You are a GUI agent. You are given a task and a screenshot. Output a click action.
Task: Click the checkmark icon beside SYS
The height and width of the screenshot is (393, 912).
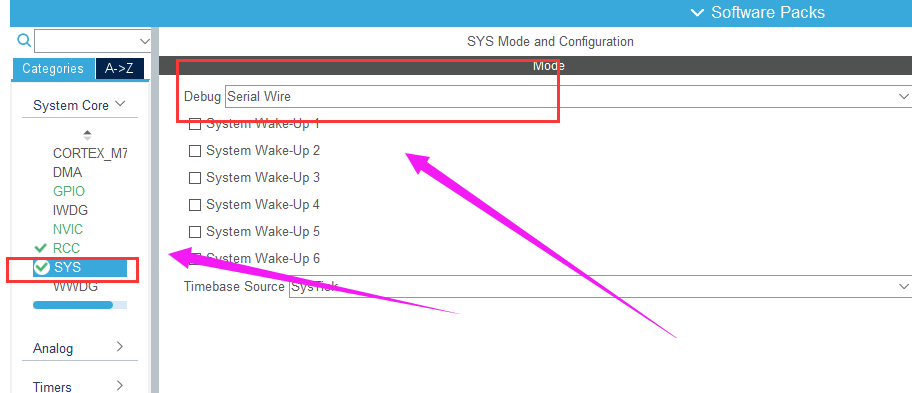coord(42,267)
